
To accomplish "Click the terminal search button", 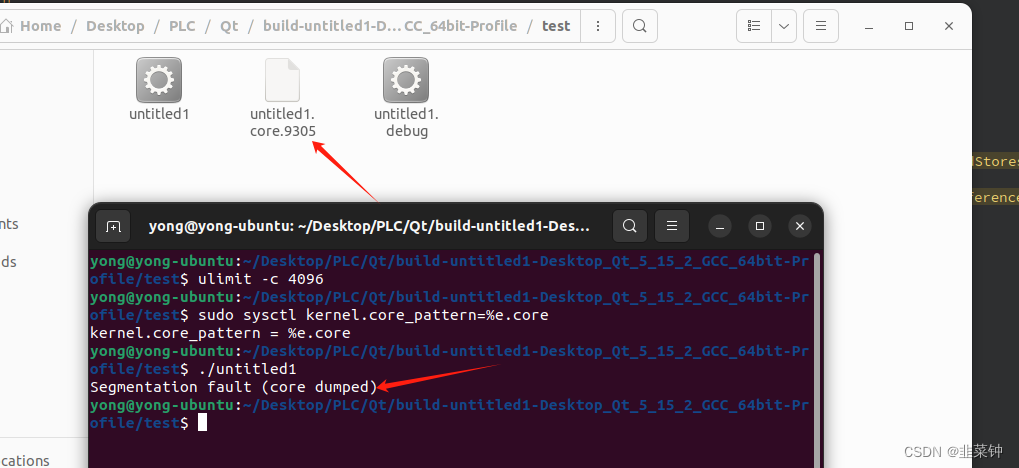I will pos(630,226).
